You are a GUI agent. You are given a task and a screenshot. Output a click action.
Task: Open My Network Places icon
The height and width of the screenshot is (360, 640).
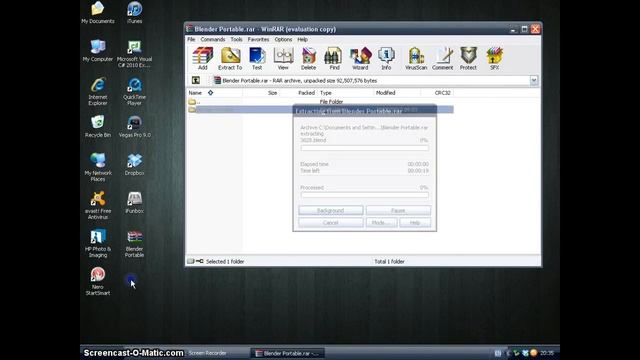tap(98, 167)
